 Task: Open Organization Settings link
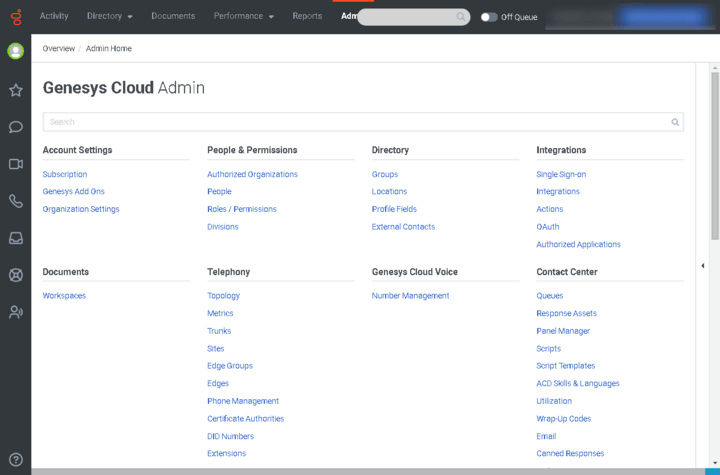tap(81, 209)
